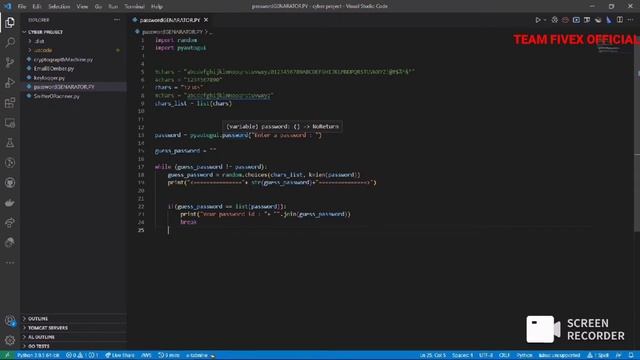Open notifications bell in status bar
The height and width of the screenshot is (360, 640).
point(631,356)
